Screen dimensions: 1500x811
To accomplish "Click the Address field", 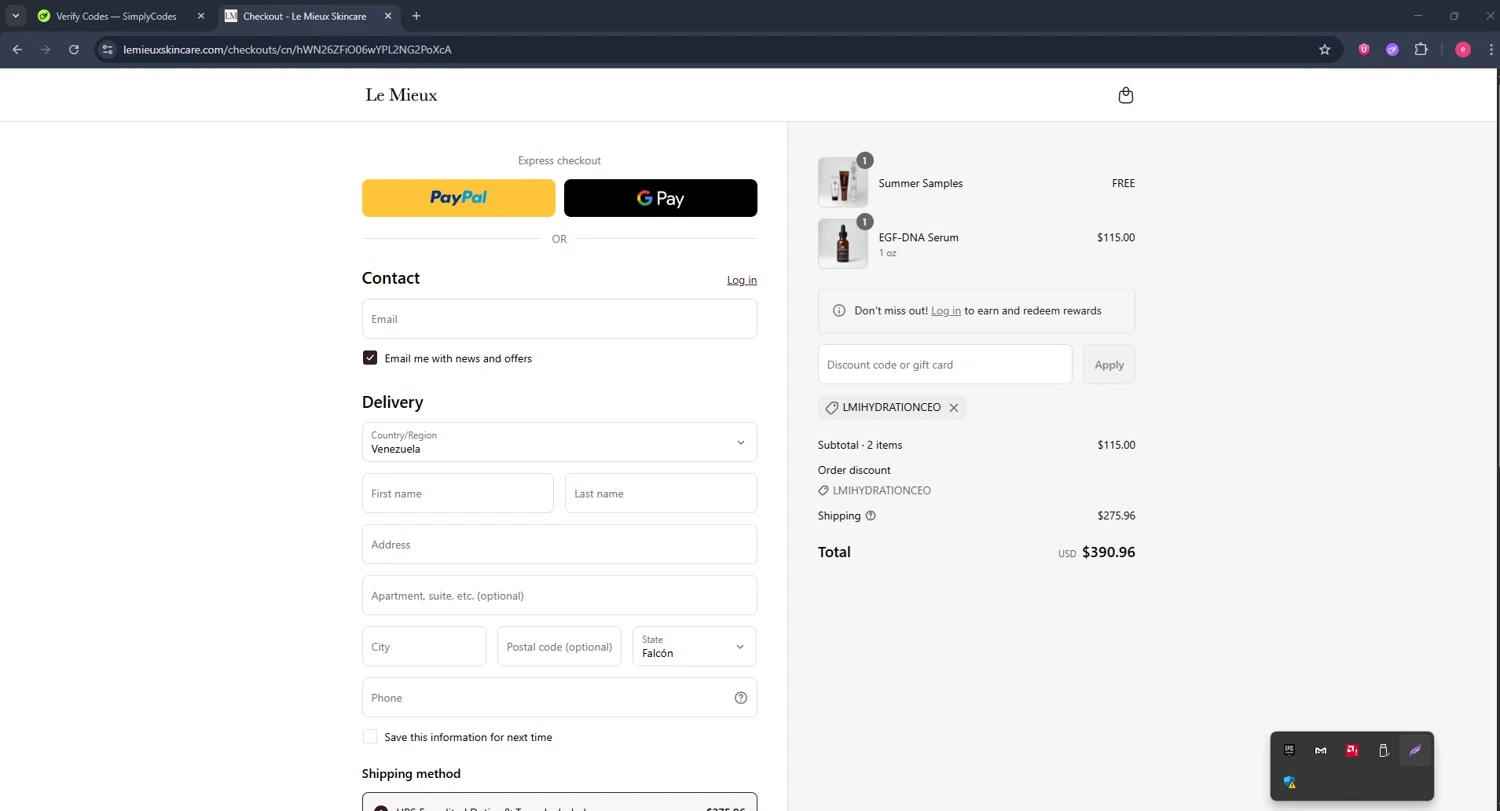I will pos(559,544).
